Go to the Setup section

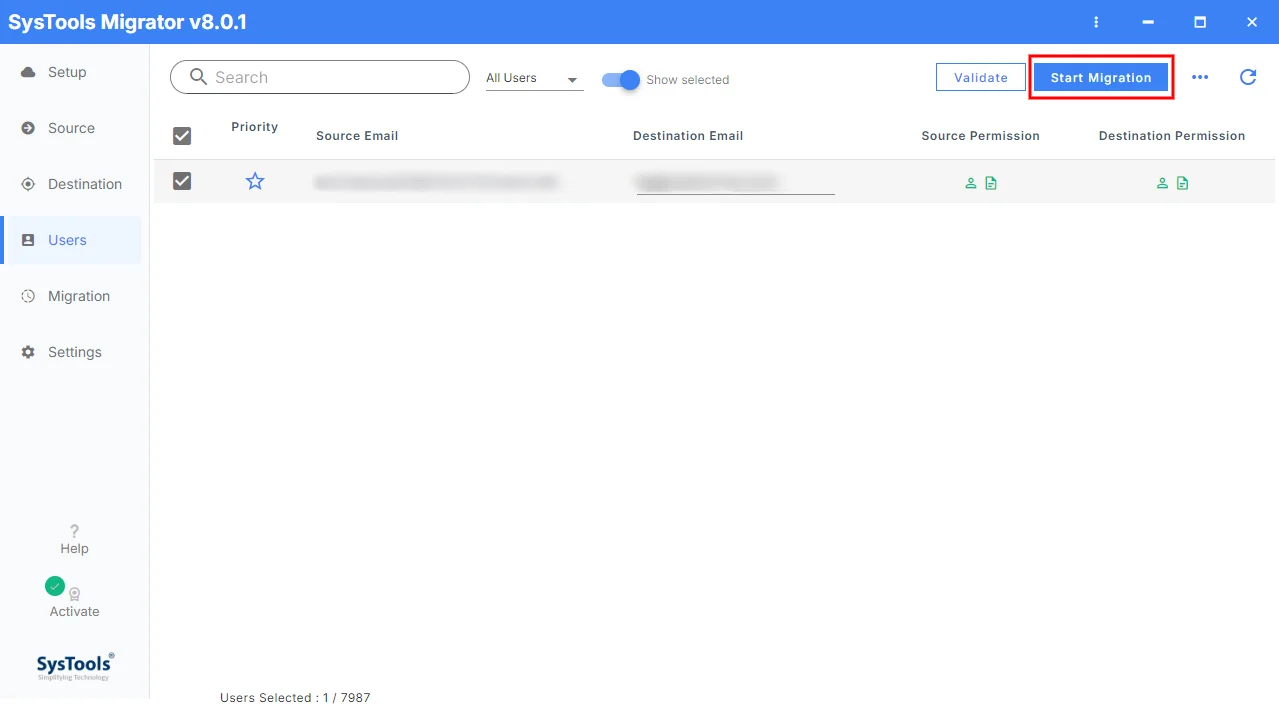coord(70,72)
